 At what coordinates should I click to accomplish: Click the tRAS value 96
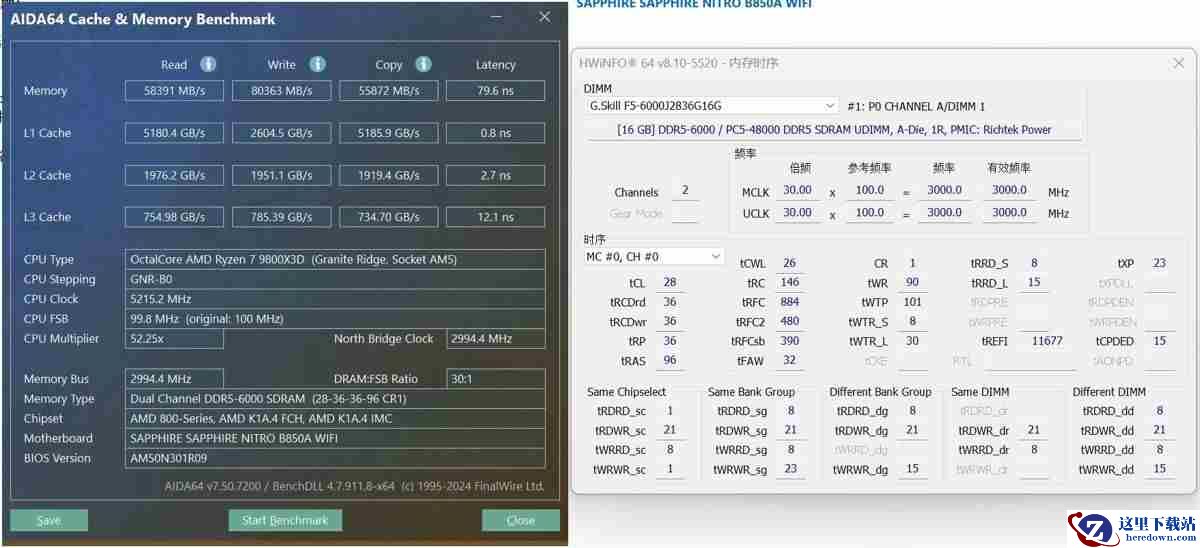(670, 361)
